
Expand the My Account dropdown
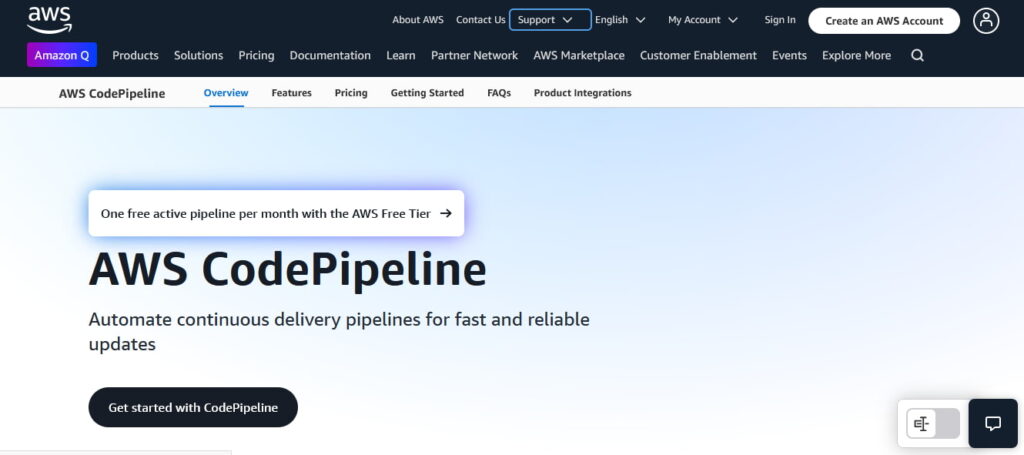[703, 20]
